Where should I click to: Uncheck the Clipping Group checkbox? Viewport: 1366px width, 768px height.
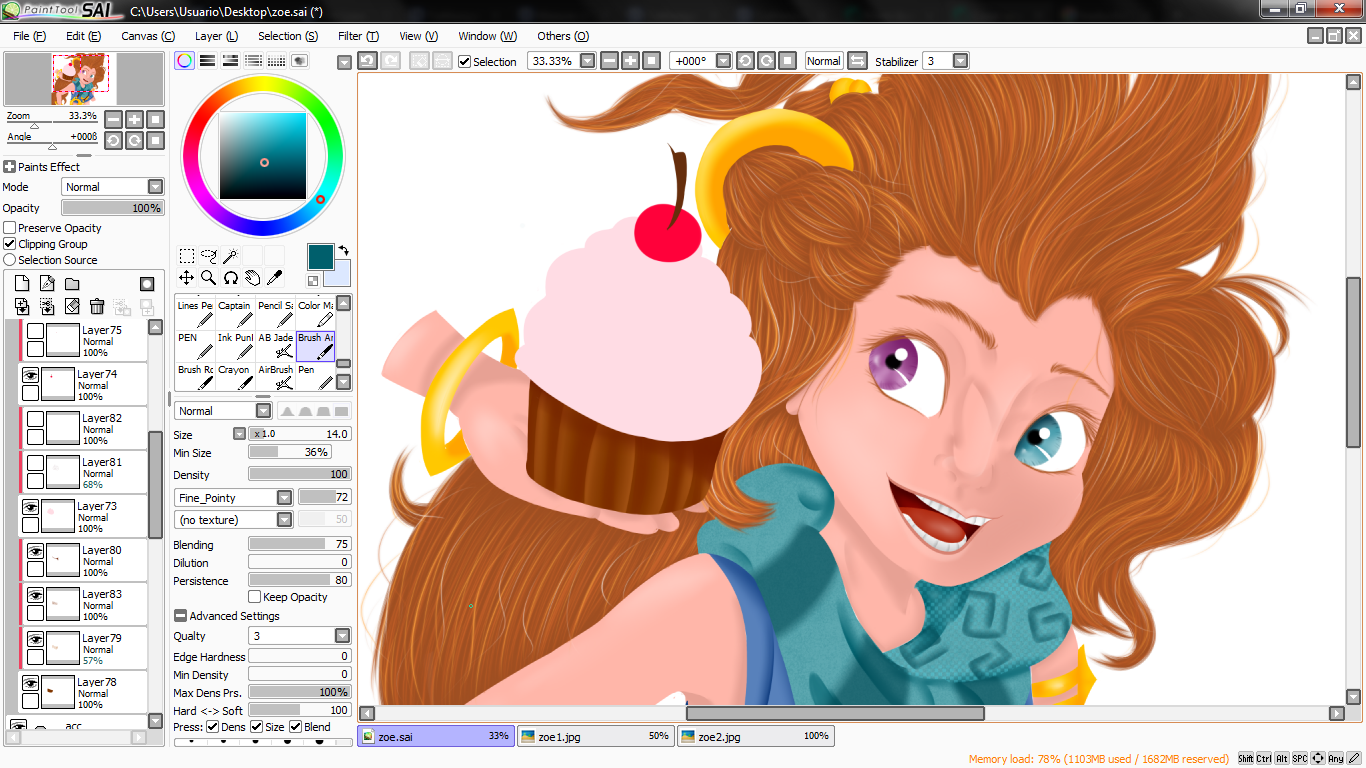(x=10, y=244)
